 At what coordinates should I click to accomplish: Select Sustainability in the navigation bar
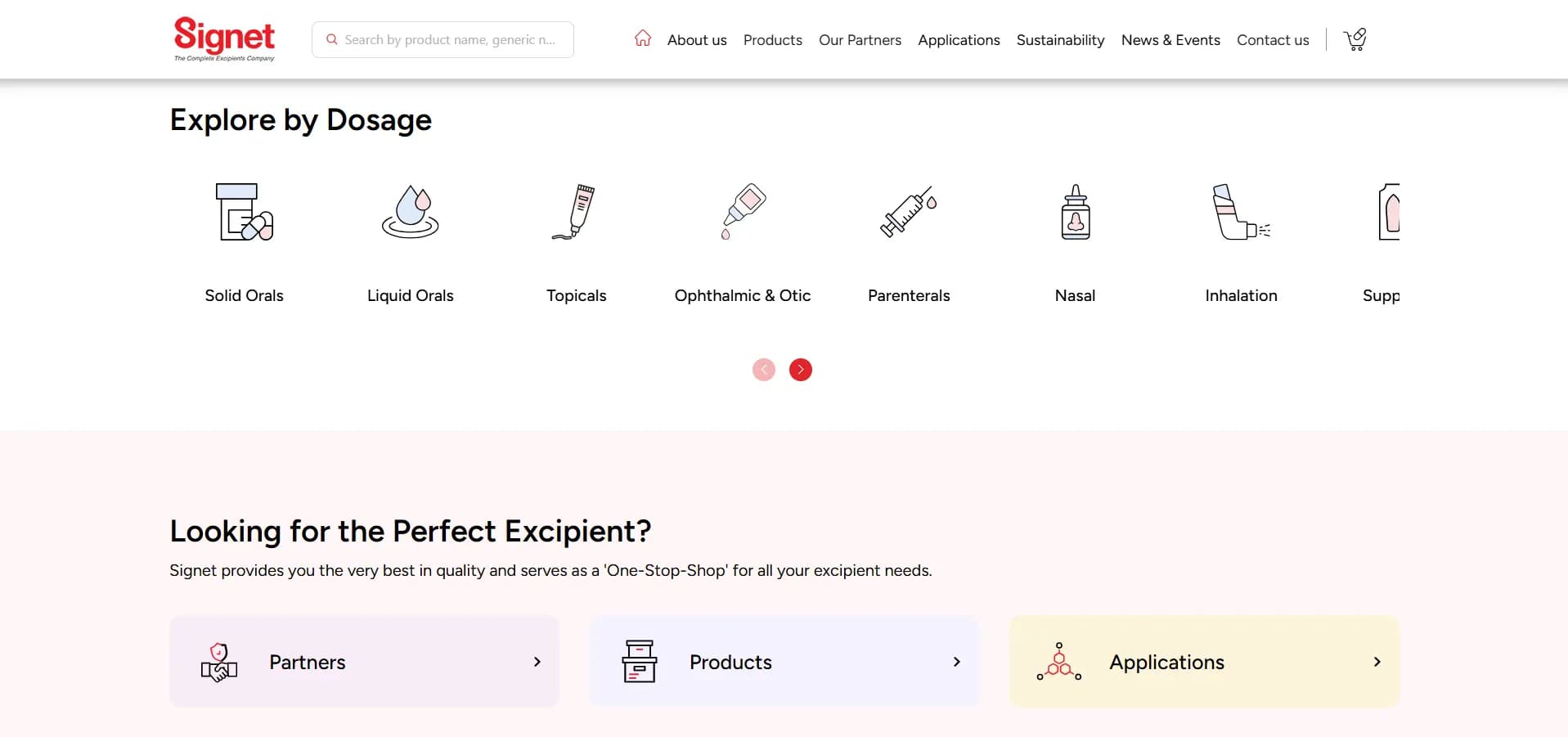click(x=1060, y=39)
